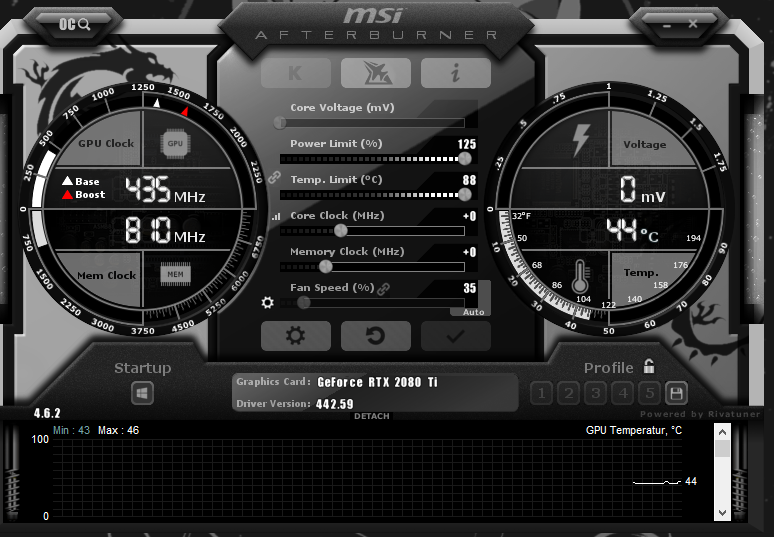The height and width of the screenshot is (537, 774).
Task: Click the 44 °C temperature readout
Action: pyautogui.click(x=632, y=230)
